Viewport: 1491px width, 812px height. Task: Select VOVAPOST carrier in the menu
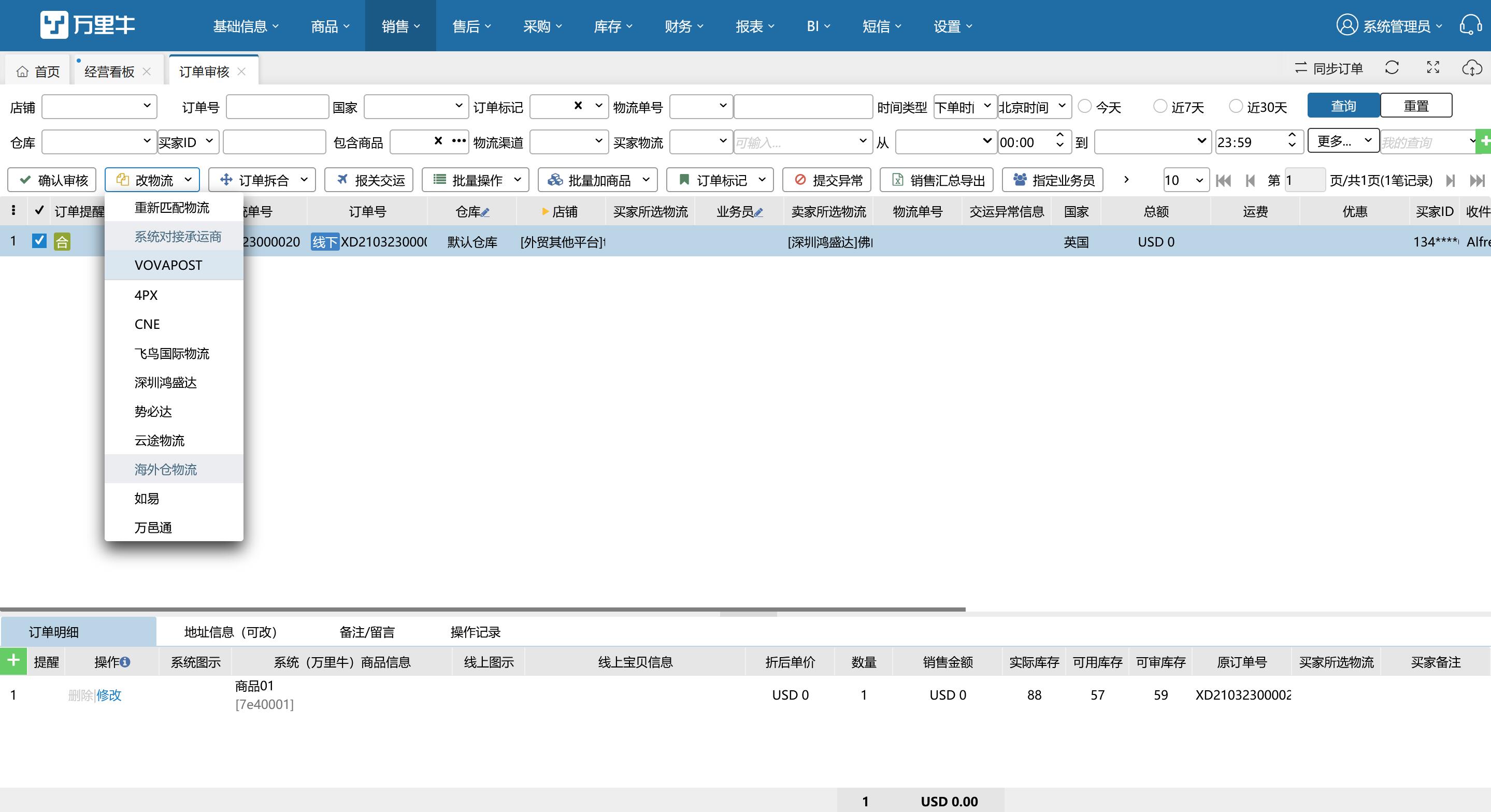[x=174, y=265]
